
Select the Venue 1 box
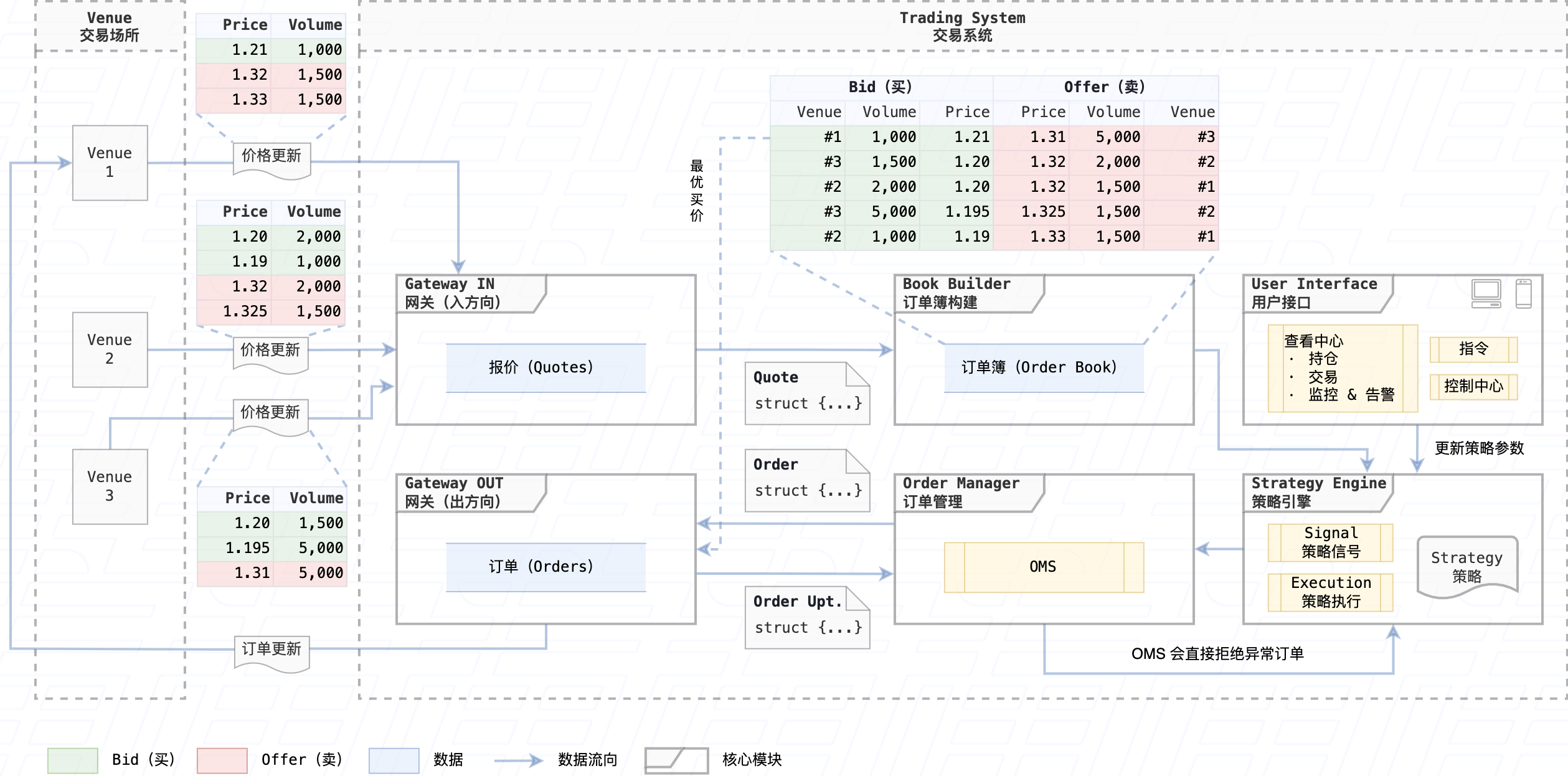110,163
